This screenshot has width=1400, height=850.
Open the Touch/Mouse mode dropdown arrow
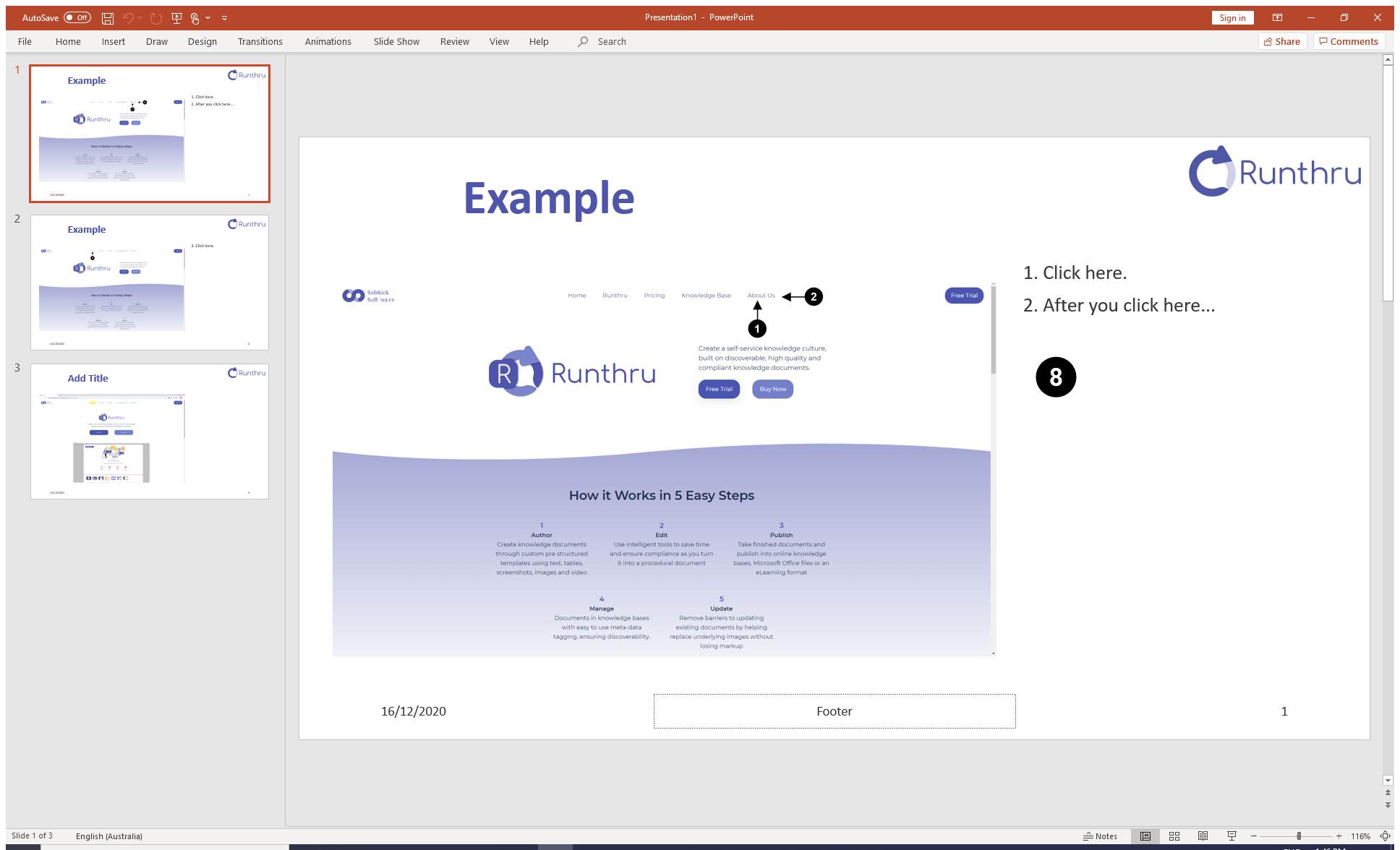[208, 18]
